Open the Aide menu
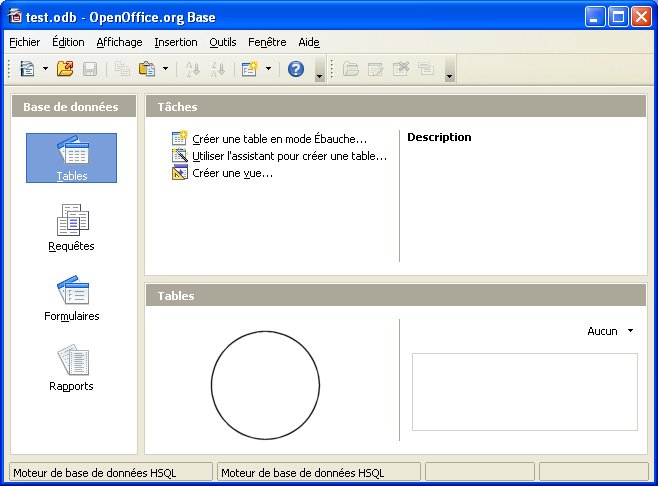The image size is (658, 486). [309, 42]
